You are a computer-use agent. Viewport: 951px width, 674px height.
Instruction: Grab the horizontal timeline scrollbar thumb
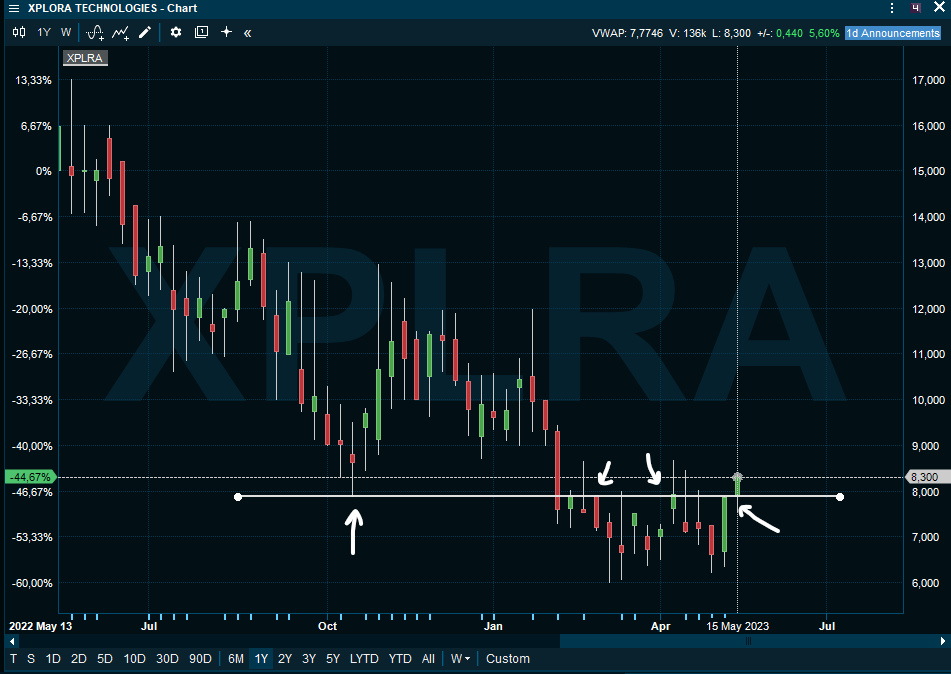(x=748, y=641)
